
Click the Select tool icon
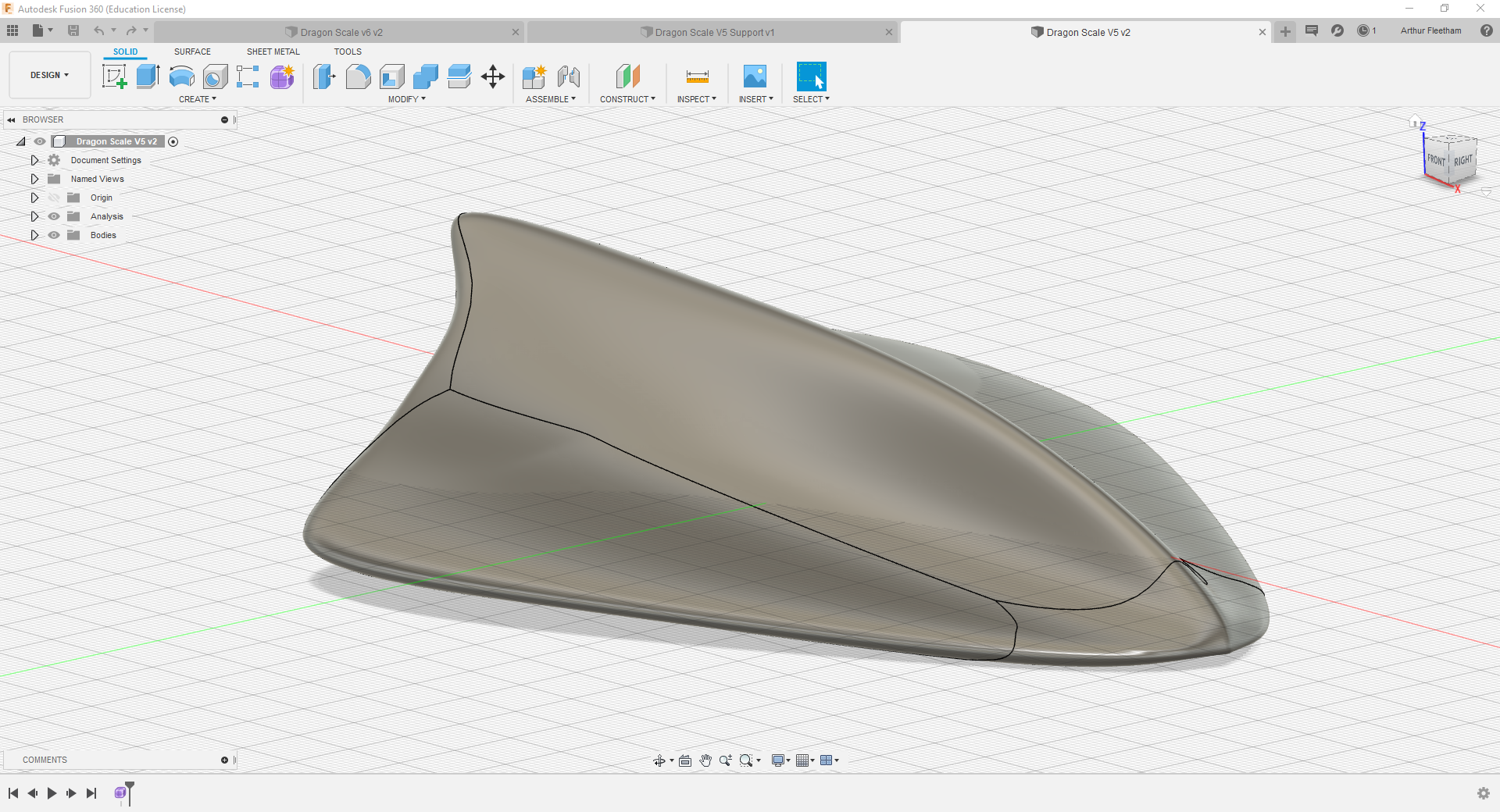pyautogui.click(x=811, y=77)
